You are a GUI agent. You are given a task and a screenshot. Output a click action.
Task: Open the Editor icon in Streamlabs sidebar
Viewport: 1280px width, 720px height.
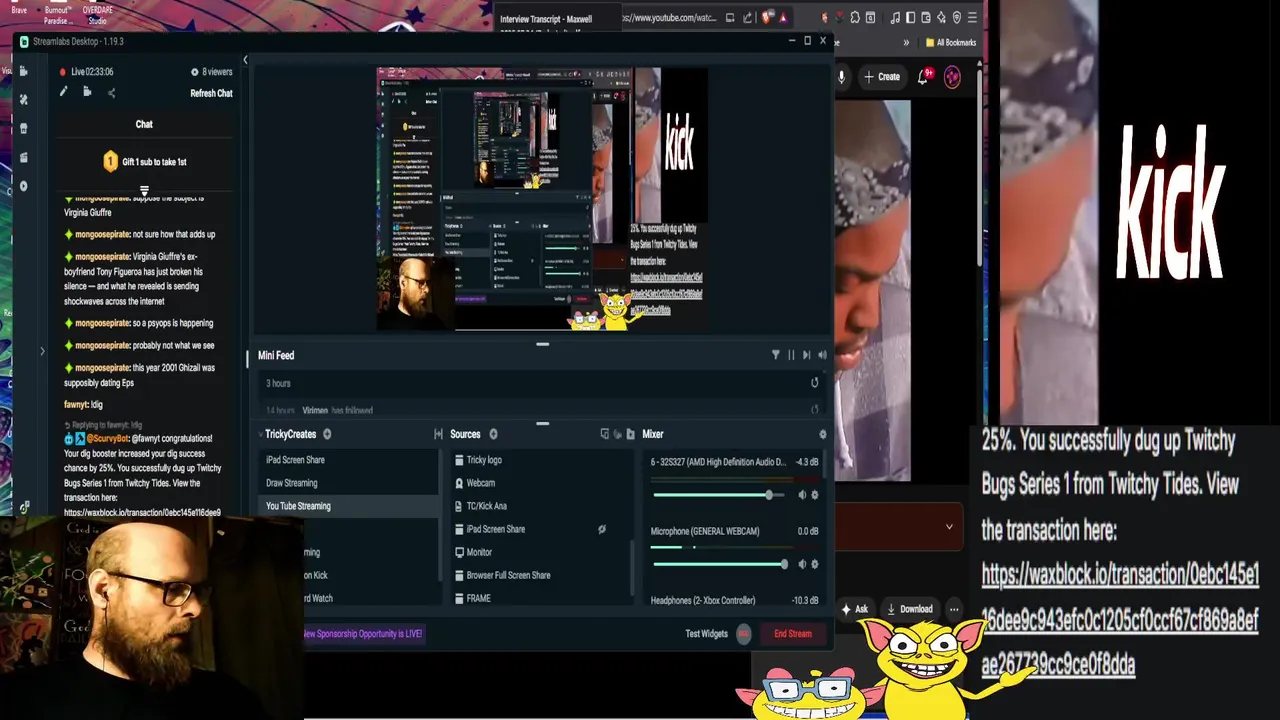(x=24, y=71)
